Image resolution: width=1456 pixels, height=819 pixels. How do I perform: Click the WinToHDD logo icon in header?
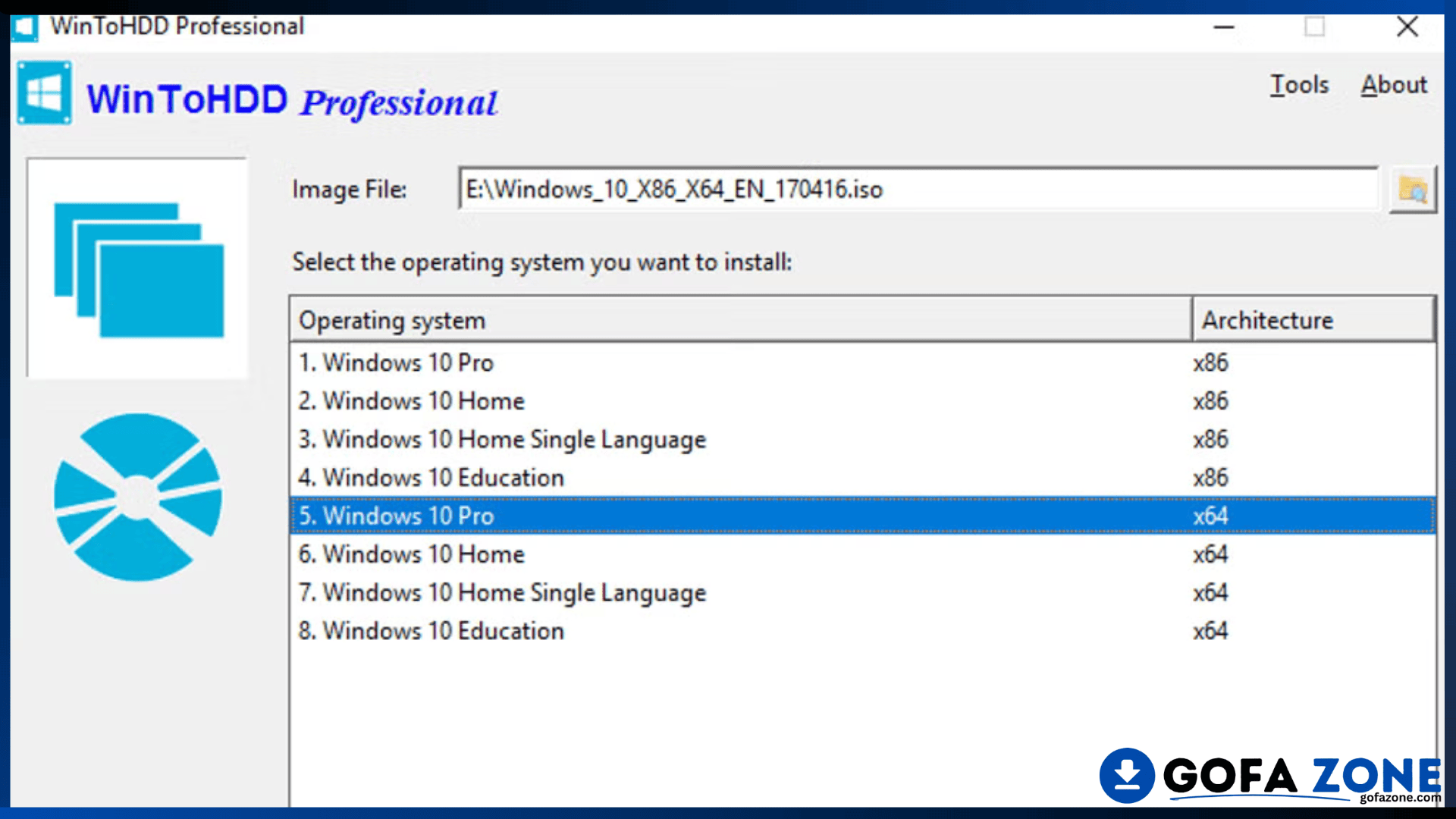(45, 93)
